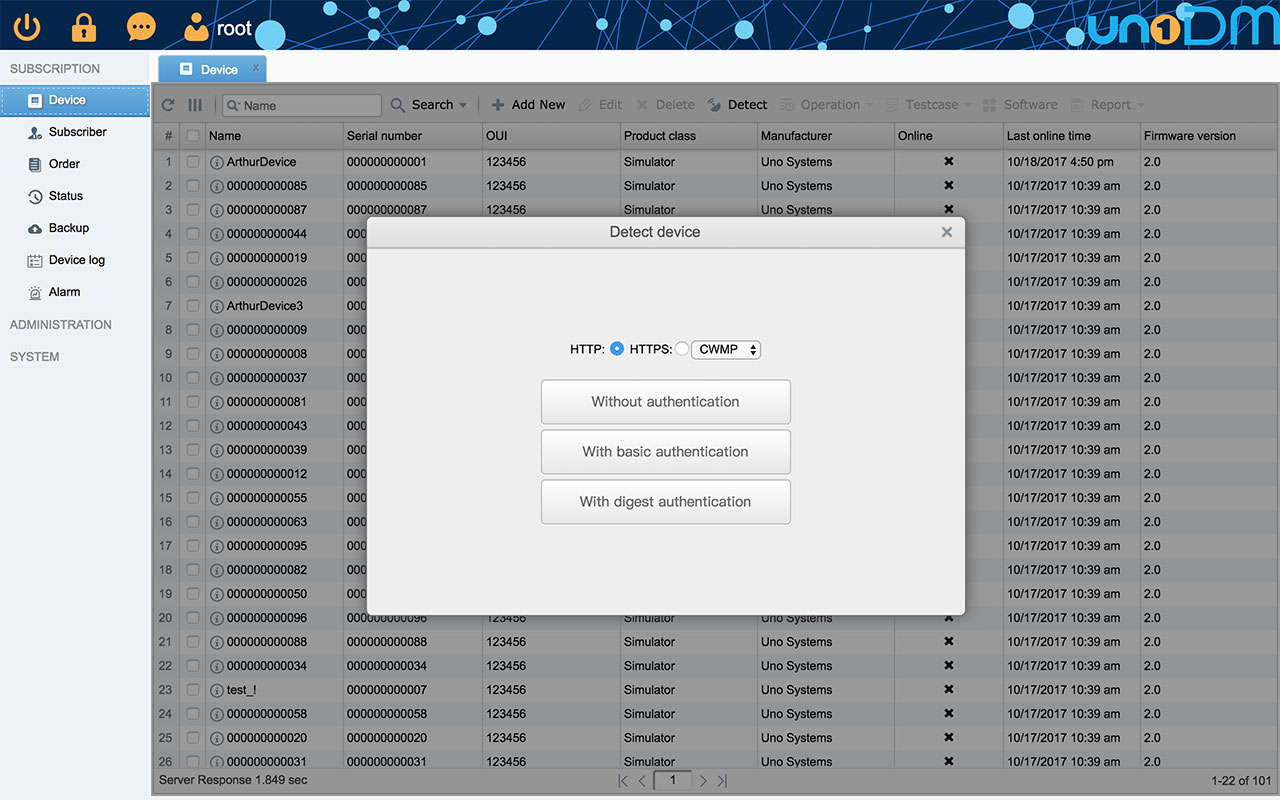Screen dimensions: 1280x800
Task: Choose Without authentication
Action: [x=665, y=402]
